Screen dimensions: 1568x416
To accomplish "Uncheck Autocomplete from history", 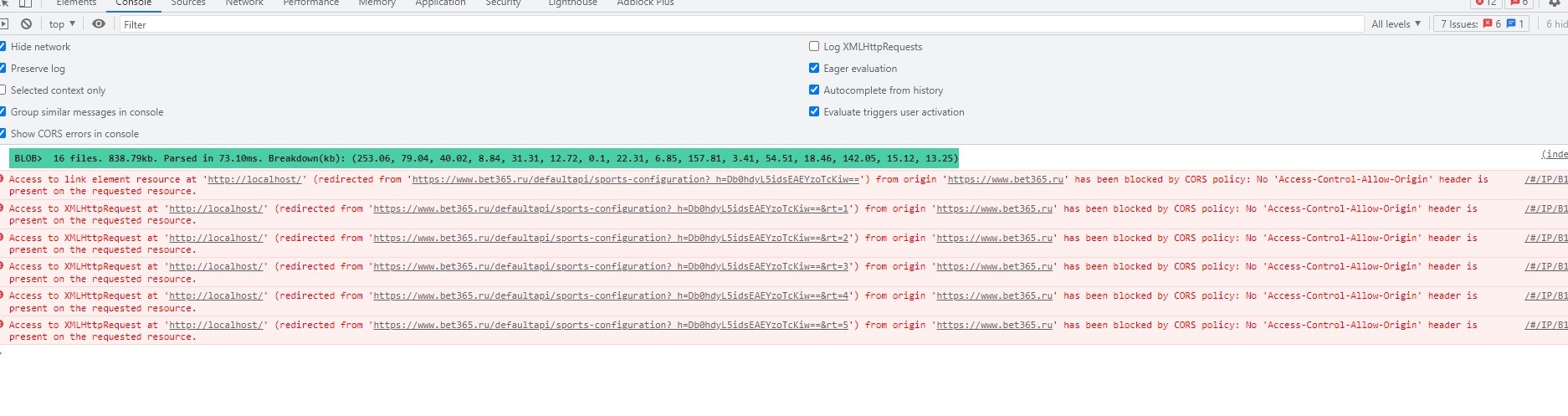I will [x=814, y=90].
